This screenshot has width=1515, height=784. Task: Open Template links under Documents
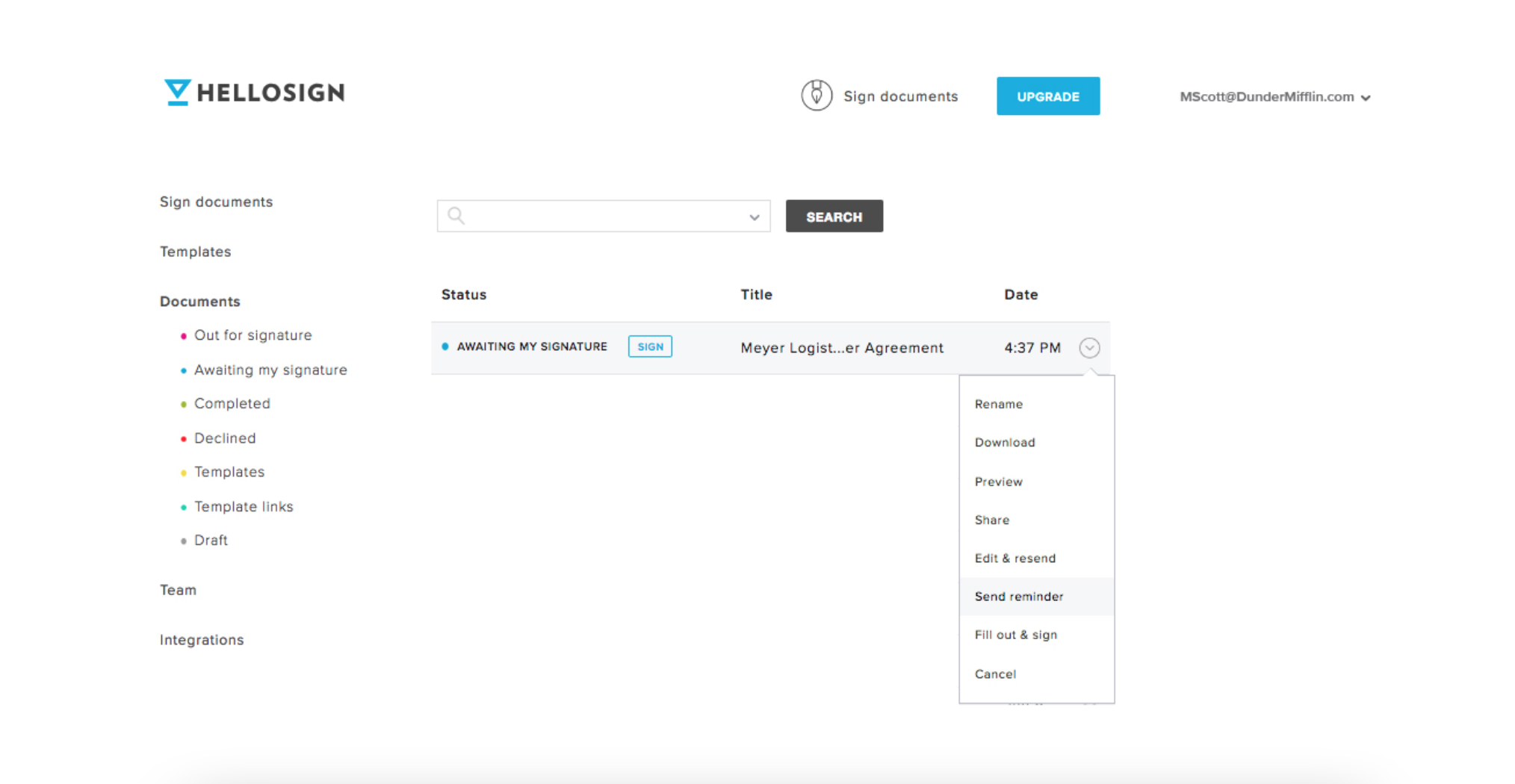point(244,506)
